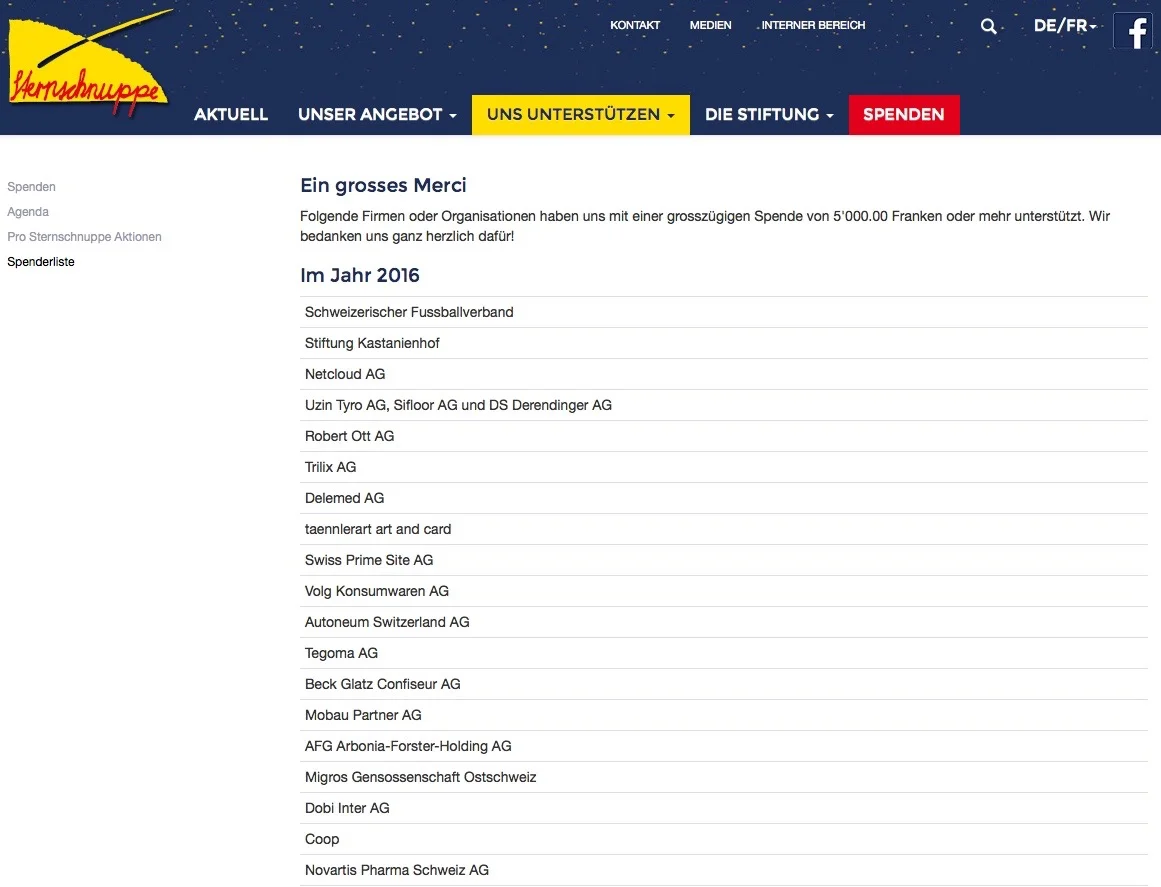Select Spenden in the sidebar

pos(31,187)
